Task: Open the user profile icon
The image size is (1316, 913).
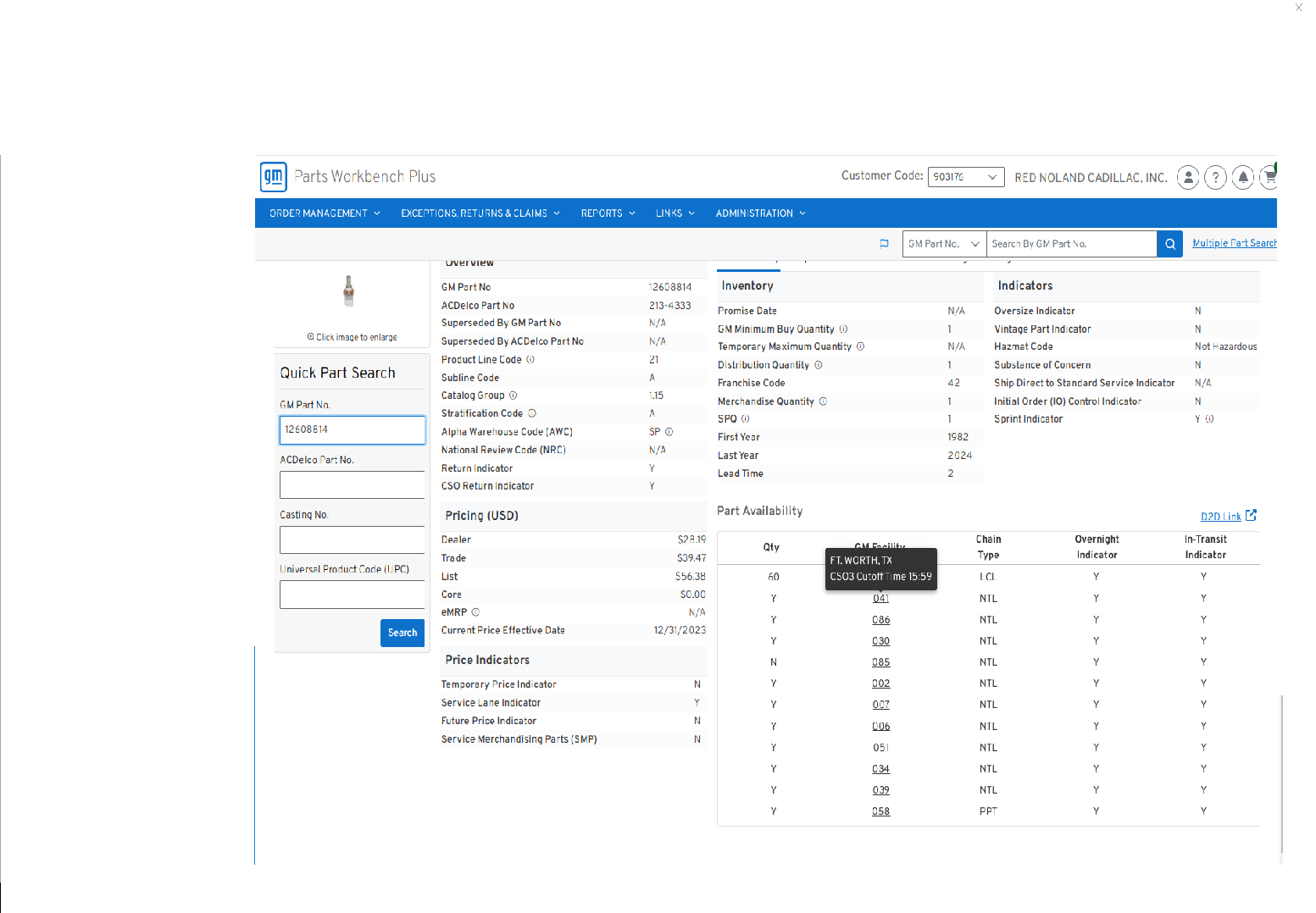Action: (1188, 177)
